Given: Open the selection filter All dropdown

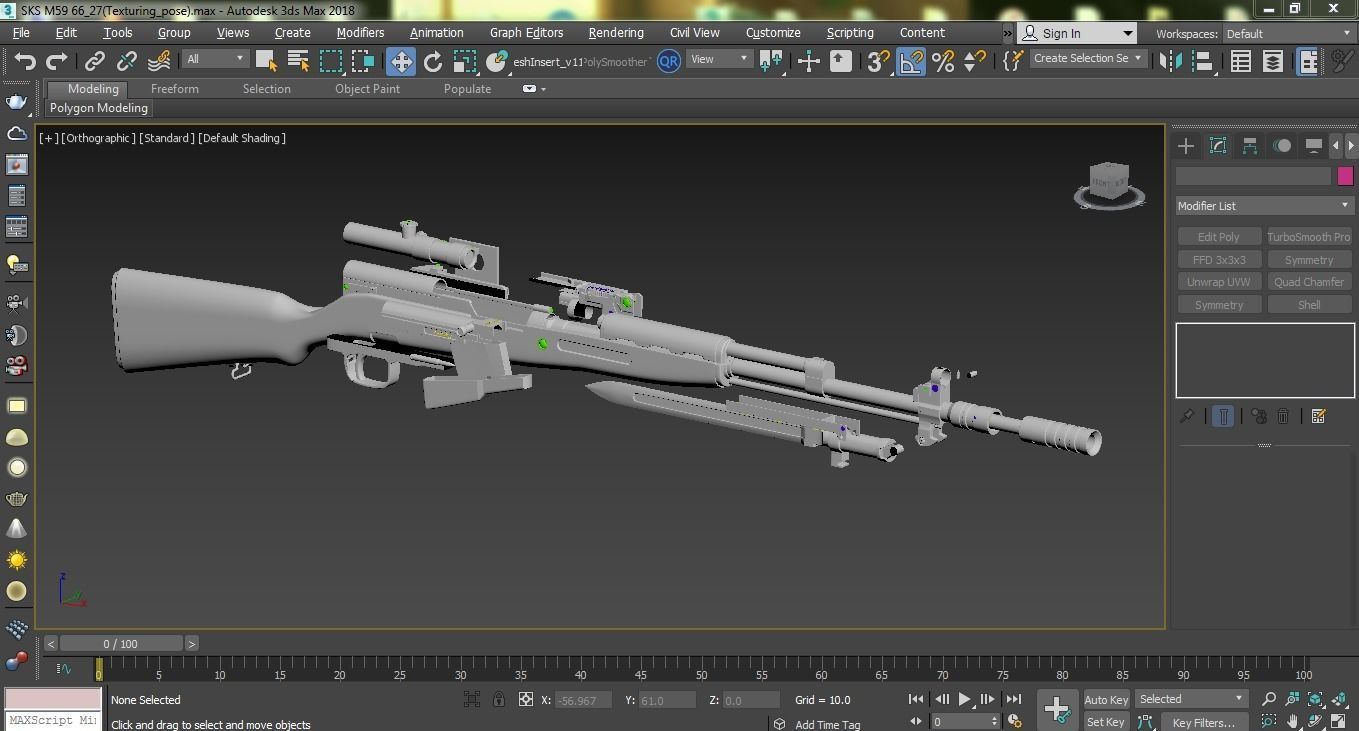Looking at the screenshot, I should click(x=215, y=59).
